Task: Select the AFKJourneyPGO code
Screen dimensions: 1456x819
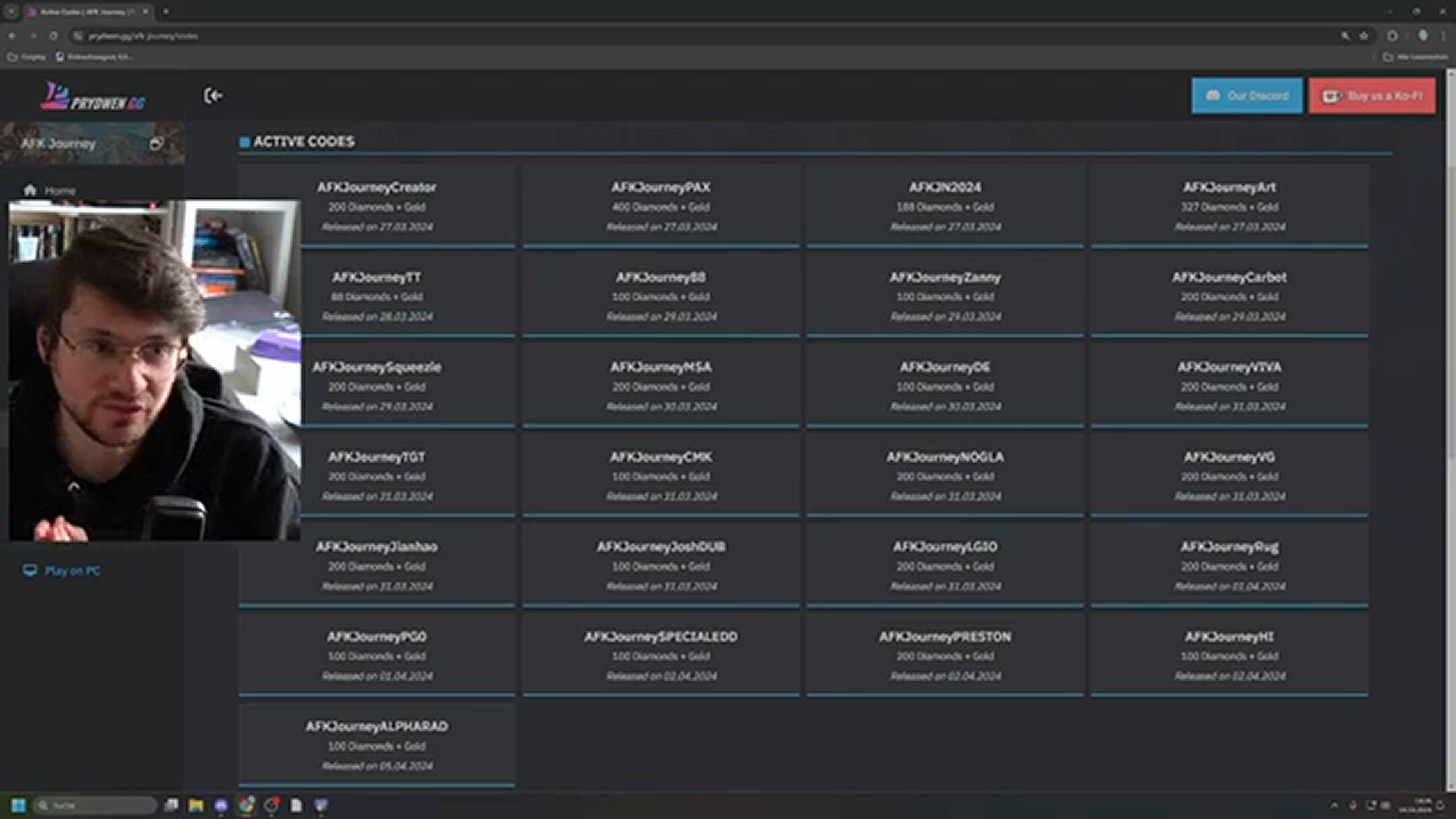Action: pyautogui.click(x=377, y=655)
